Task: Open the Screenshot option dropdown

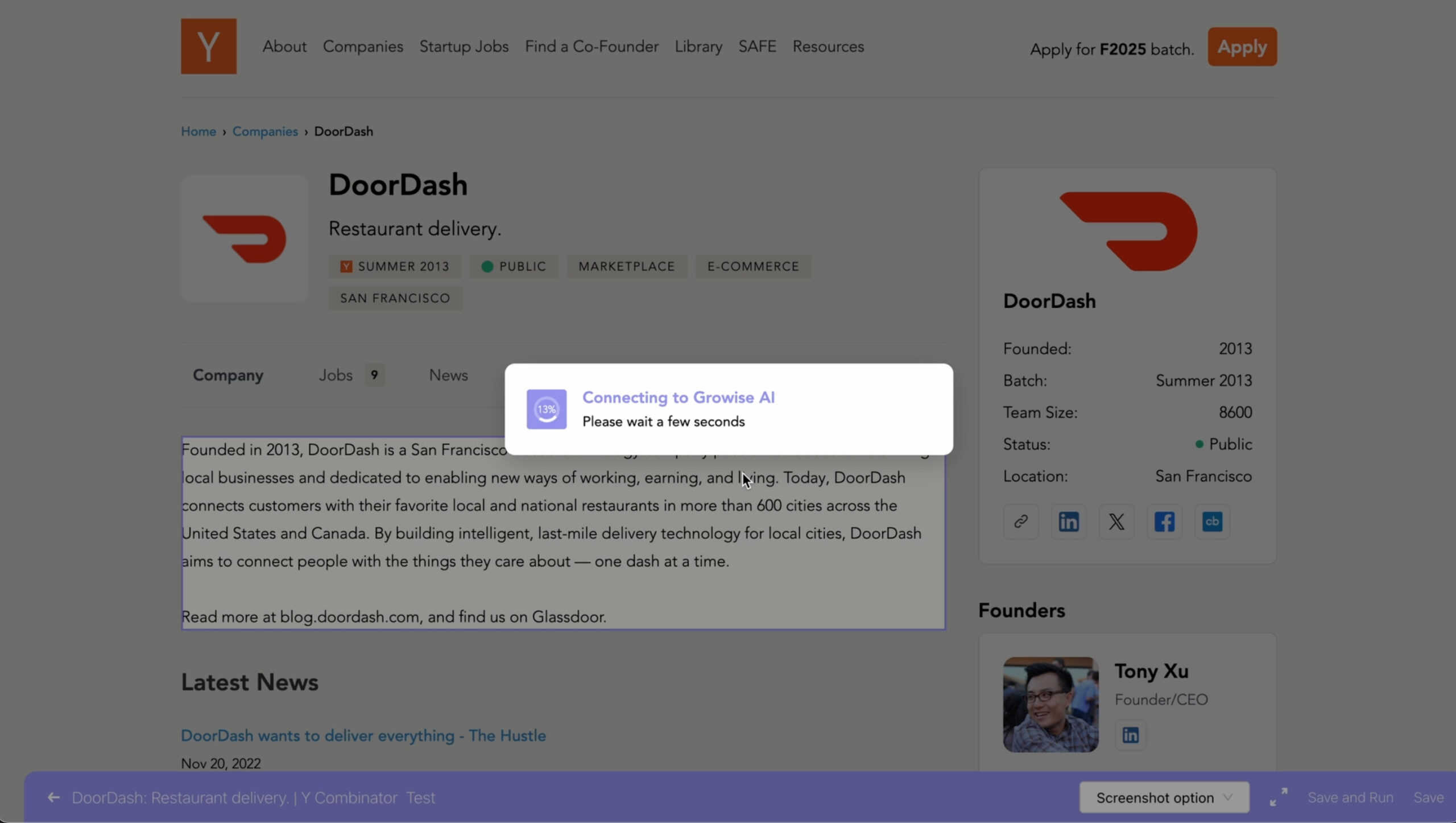Action: coord(1164,797)
